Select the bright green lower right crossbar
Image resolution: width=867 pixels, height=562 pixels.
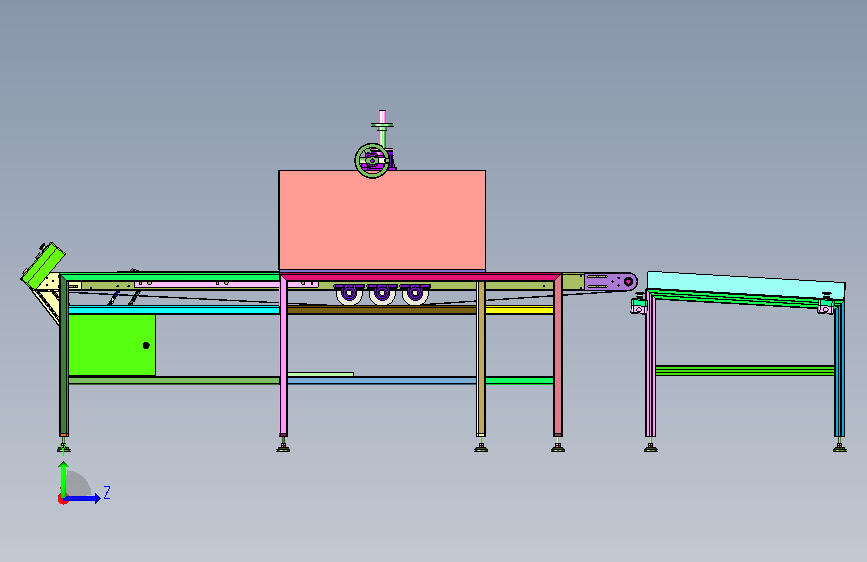point(519,381)
